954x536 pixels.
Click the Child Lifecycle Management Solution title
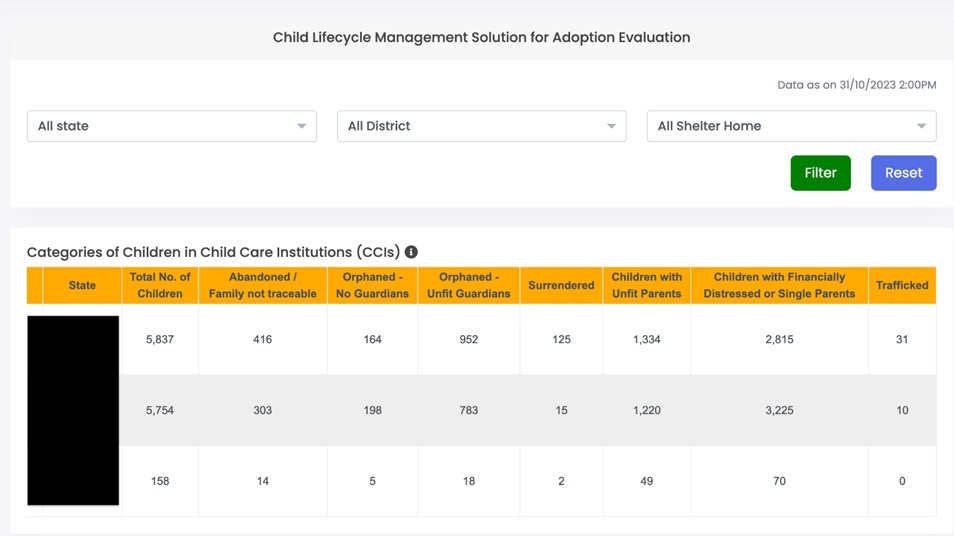pyautogui.click(x=481, y=37)
